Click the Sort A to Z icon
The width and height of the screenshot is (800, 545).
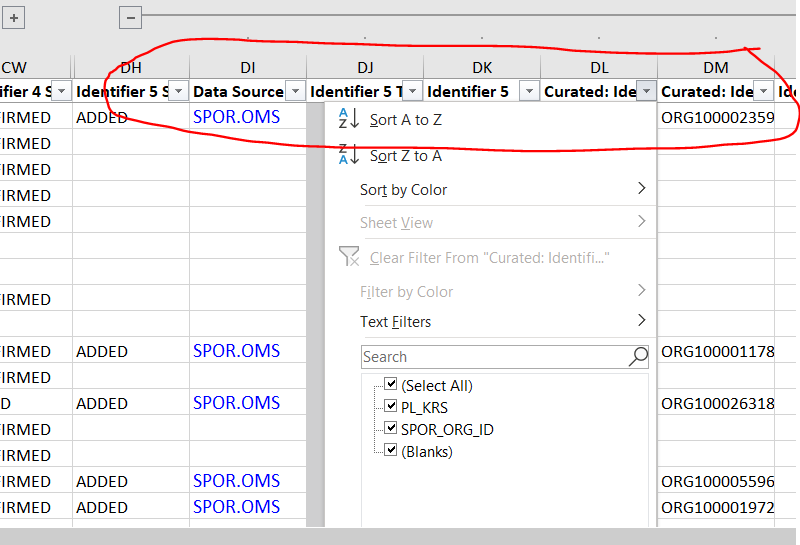[x=349, y=119]
